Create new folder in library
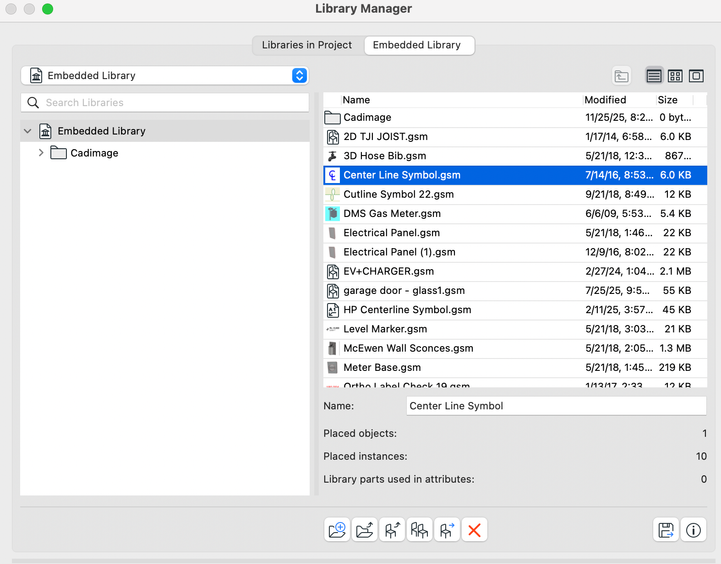721x564 pixels. pyautogui.click(x=337, y=530)
